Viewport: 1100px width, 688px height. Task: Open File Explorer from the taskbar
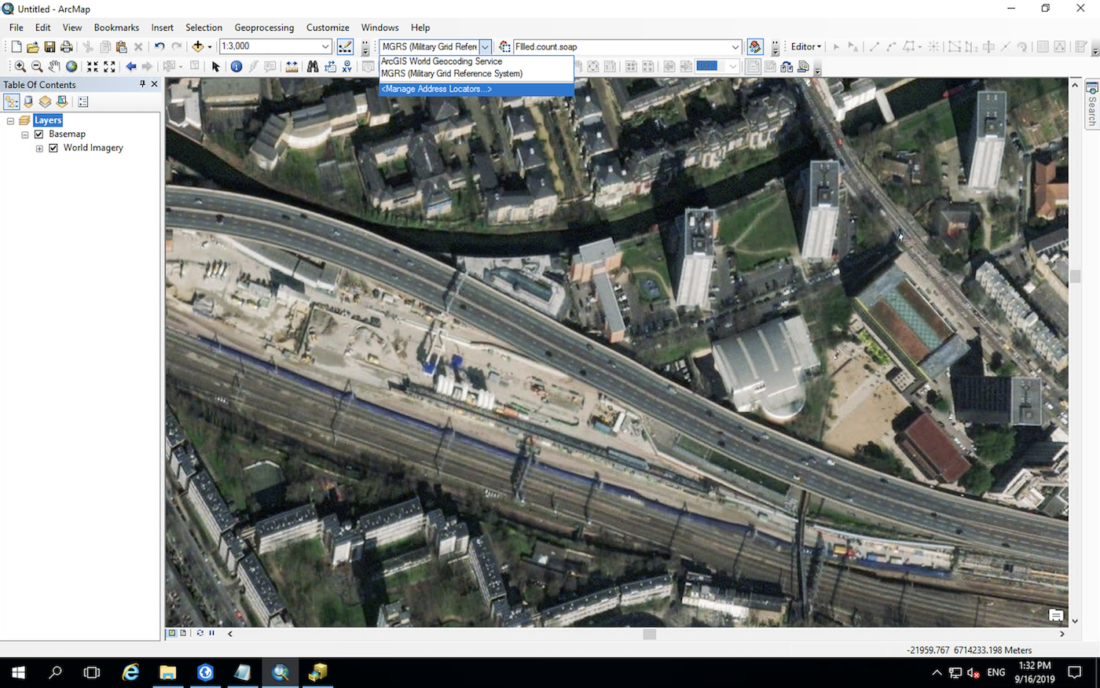point(168,673)
